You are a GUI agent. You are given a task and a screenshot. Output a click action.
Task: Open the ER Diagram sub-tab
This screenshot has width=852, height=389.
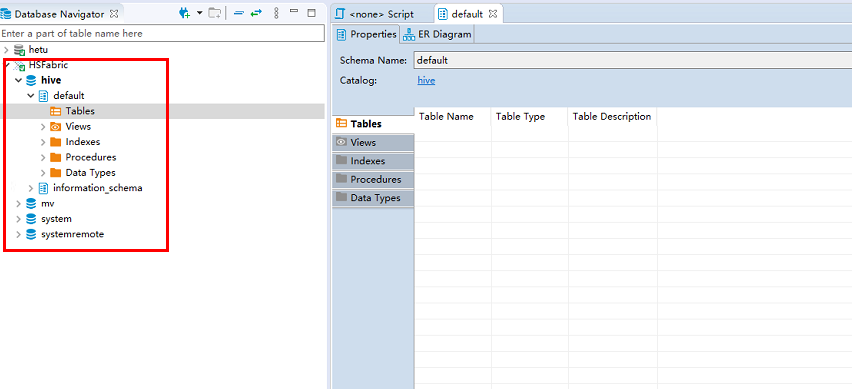pyautogui.click(x=437, y=35)
